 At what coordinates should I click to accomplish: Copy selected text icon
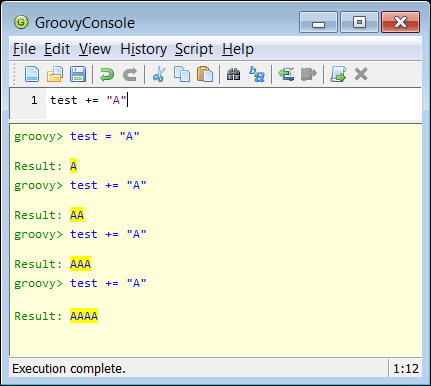[x=182, y=74]
